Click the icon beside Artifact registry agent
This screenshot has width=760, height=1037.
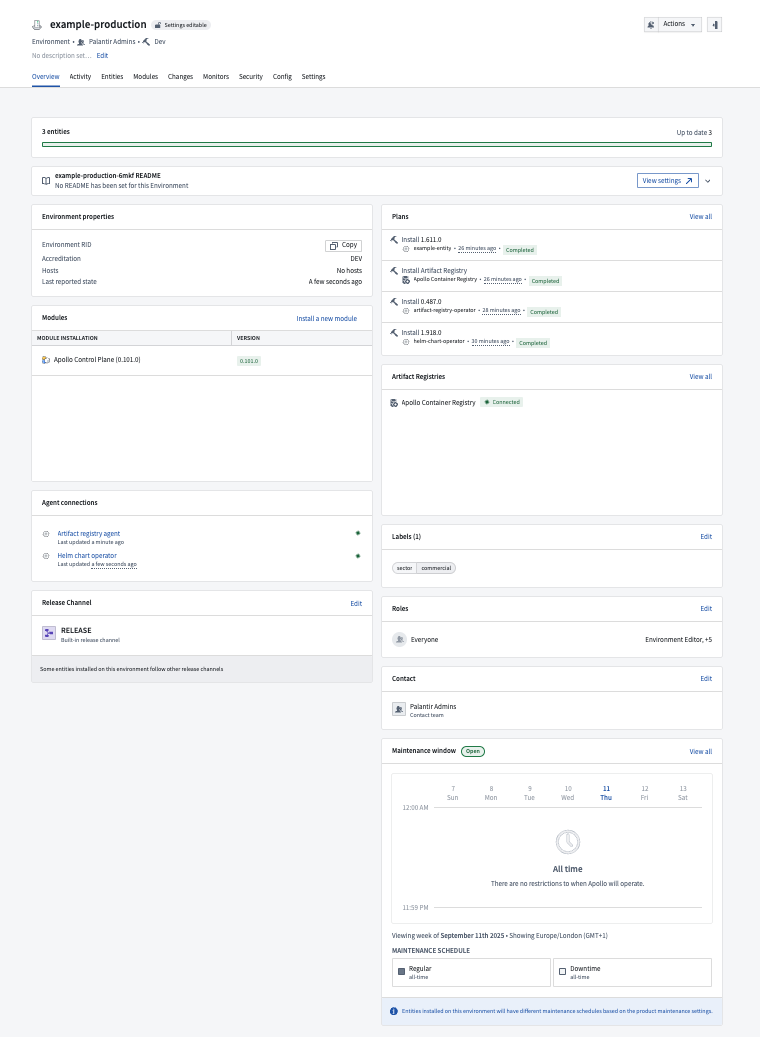click(x=46, y=534)
